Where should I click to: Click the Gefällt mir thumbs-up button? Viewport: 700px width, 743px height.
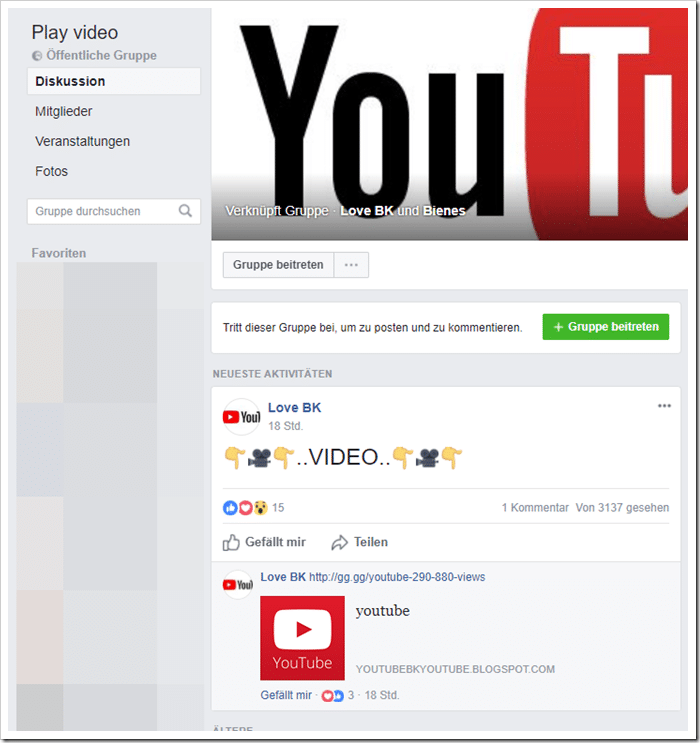click(264, 542)
